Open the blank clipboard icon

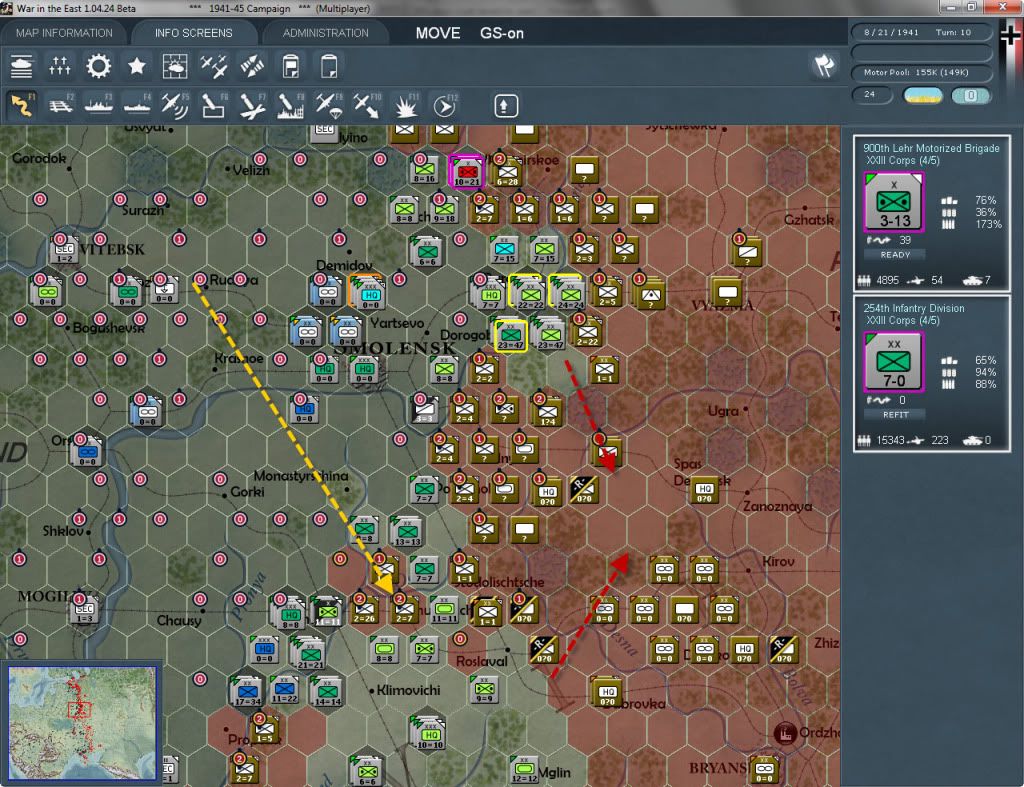329,67
